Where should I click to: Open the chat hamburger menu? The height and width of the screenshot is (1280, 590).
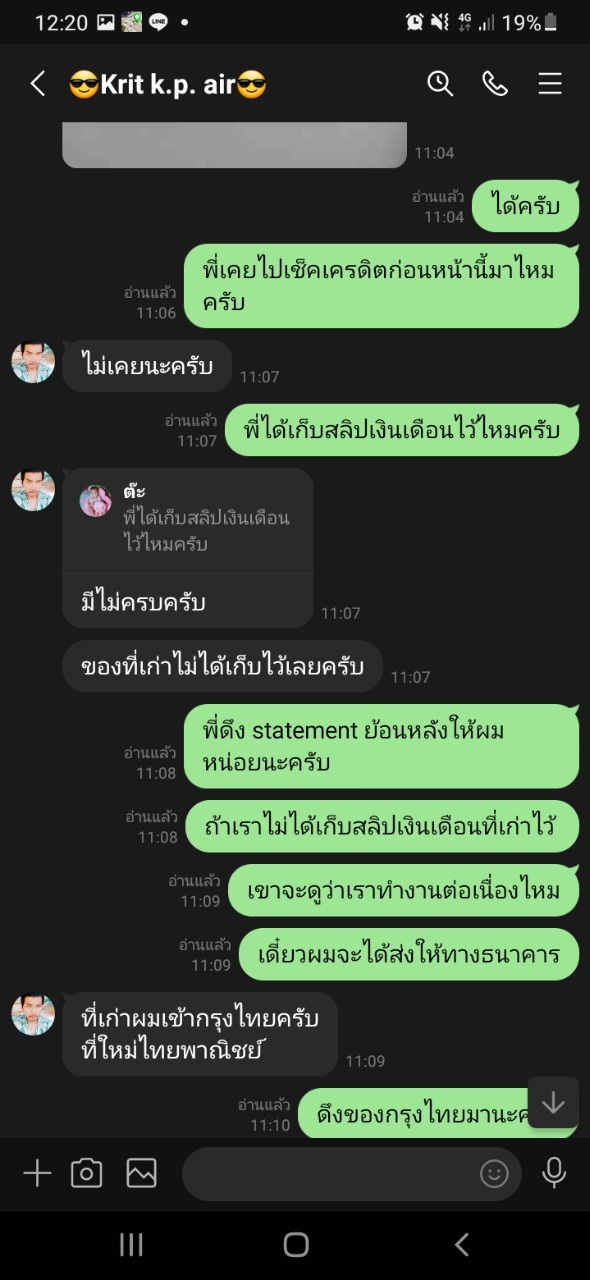(x=550, y=84)
